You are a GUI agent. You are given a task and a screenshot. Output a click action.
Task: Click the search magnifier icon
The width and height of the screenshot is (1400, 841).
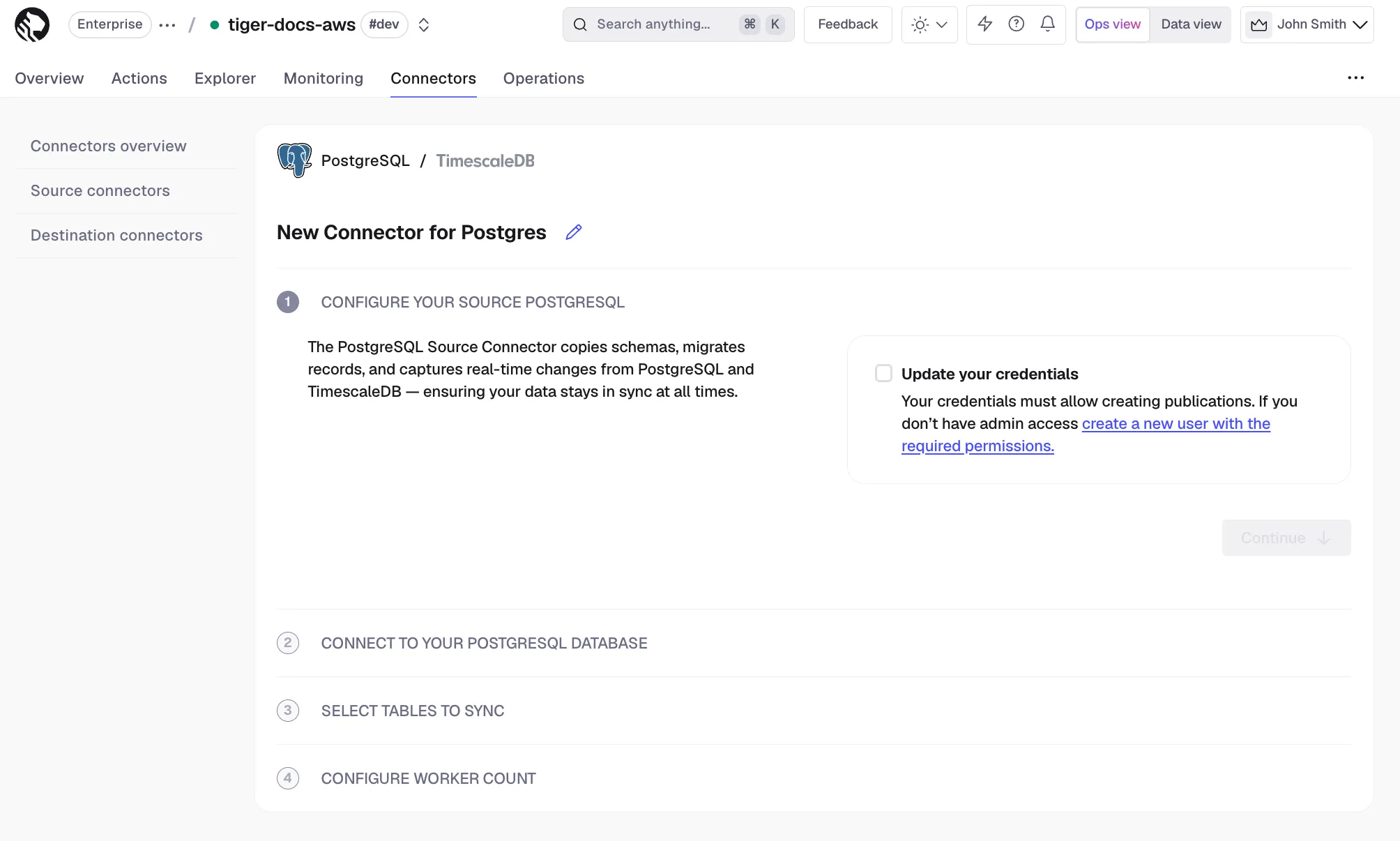coord(580,25)
